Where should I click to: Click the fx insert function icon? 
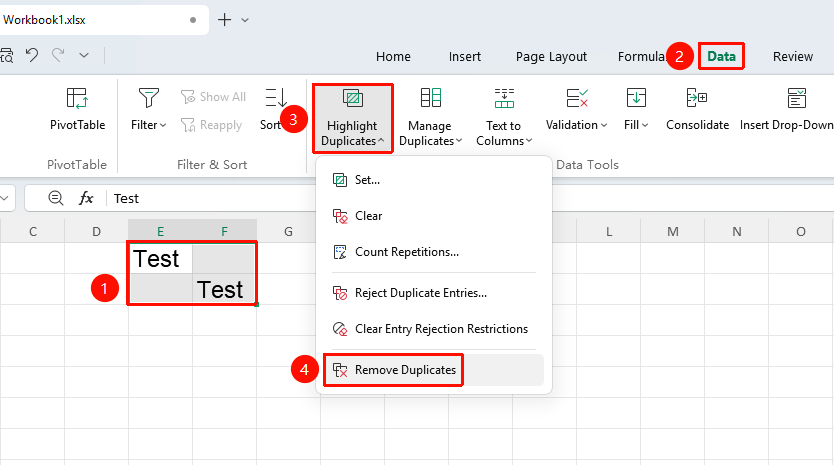[86, 198]
